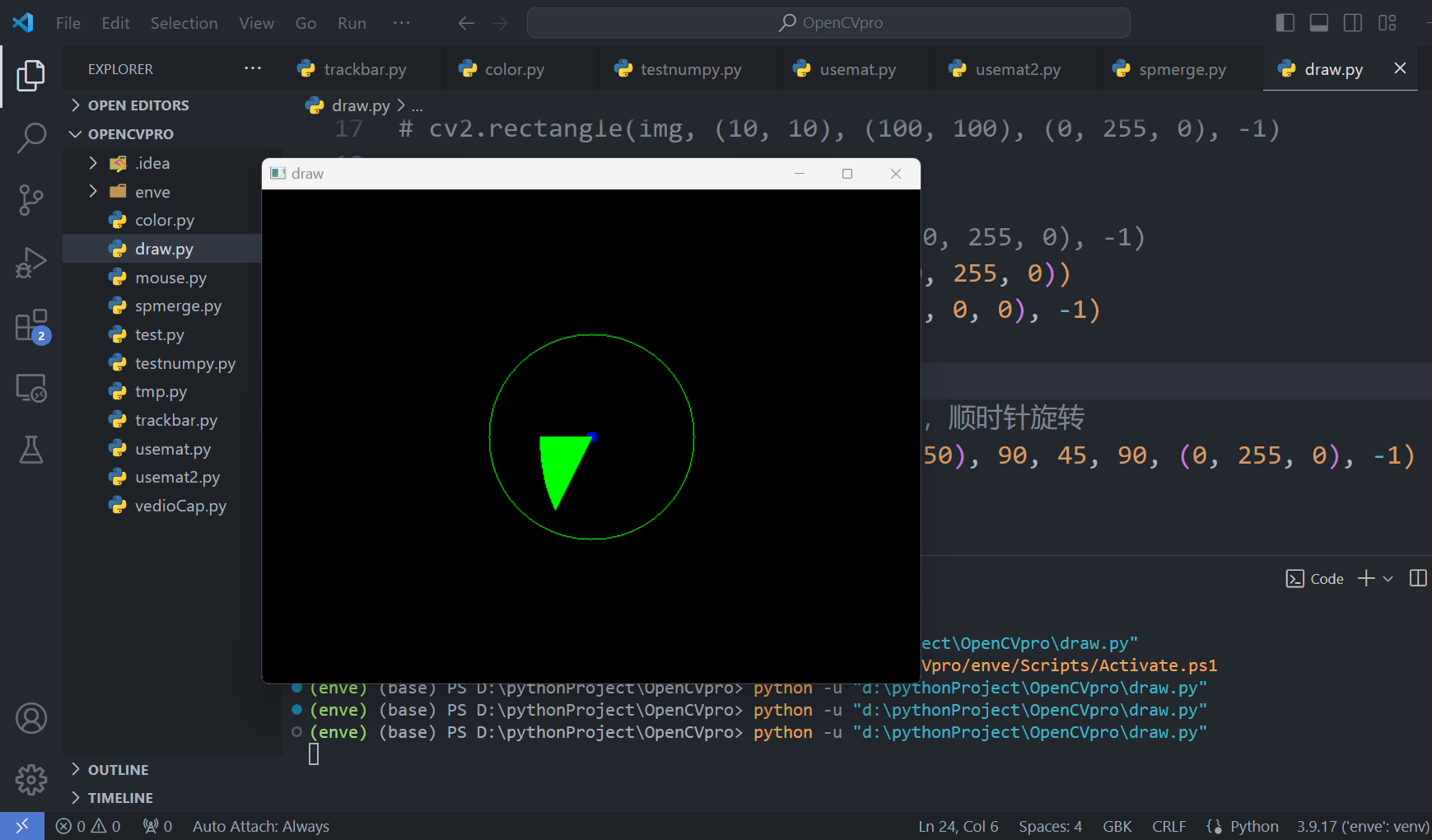Viewport: 1432px width, 840px height.
Task: Open Customize Layout icon
Action: click(x=1388, y=23)
